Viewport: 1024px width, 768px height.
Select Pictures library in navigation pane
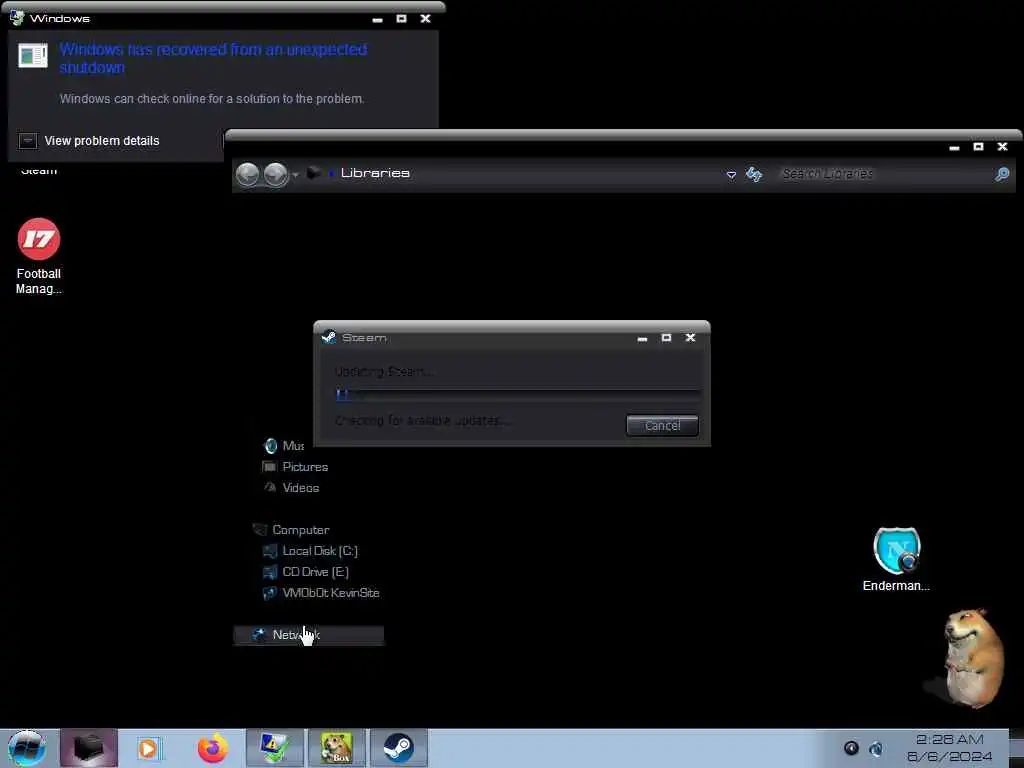(295, 467)
